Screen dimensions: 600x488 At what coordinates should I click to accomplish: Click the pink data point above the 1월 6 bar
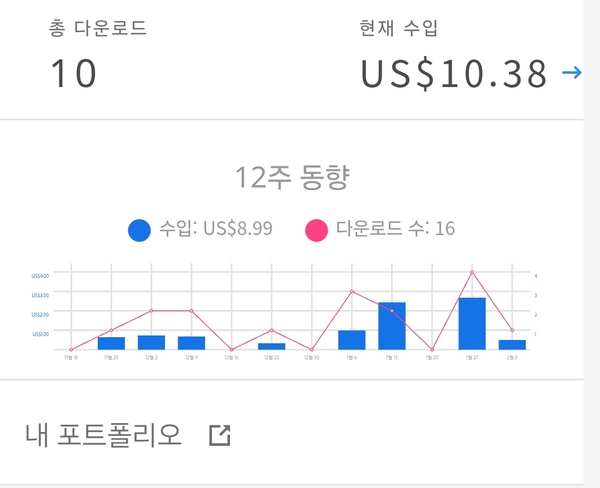tap(352, 292)
